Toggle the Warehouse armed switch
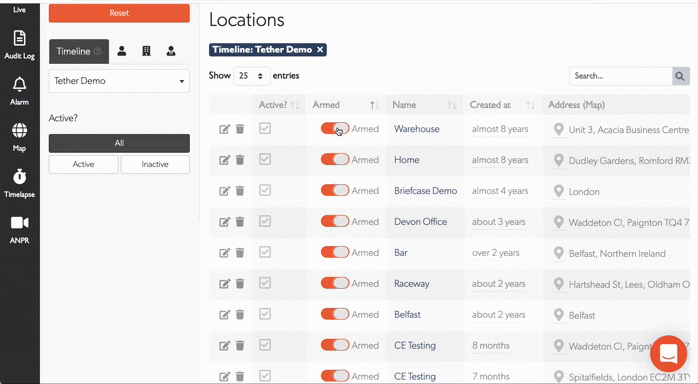The width and height of the screenshot is (698, 384). [335, 129]
